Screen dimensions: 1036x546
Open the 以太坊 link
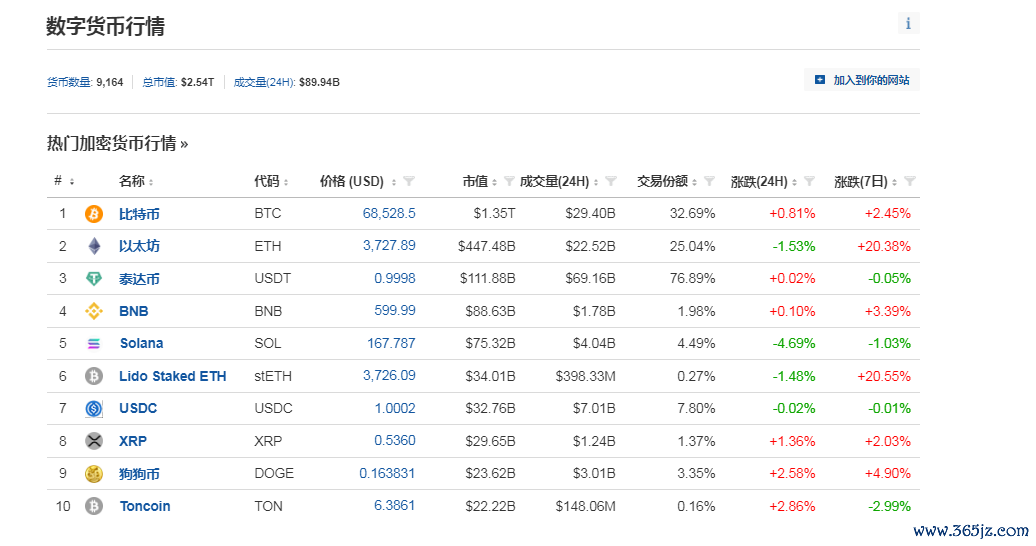pos(139,246)
